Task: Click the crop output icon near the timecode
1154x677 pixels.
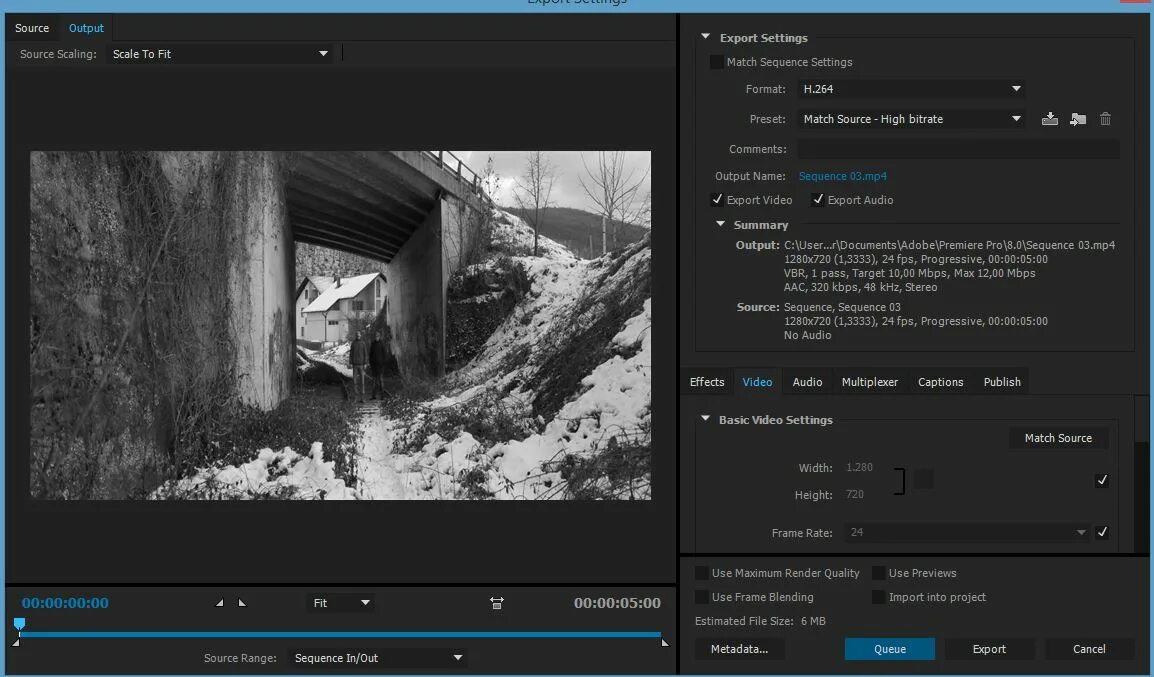Action: click(497, 602)
